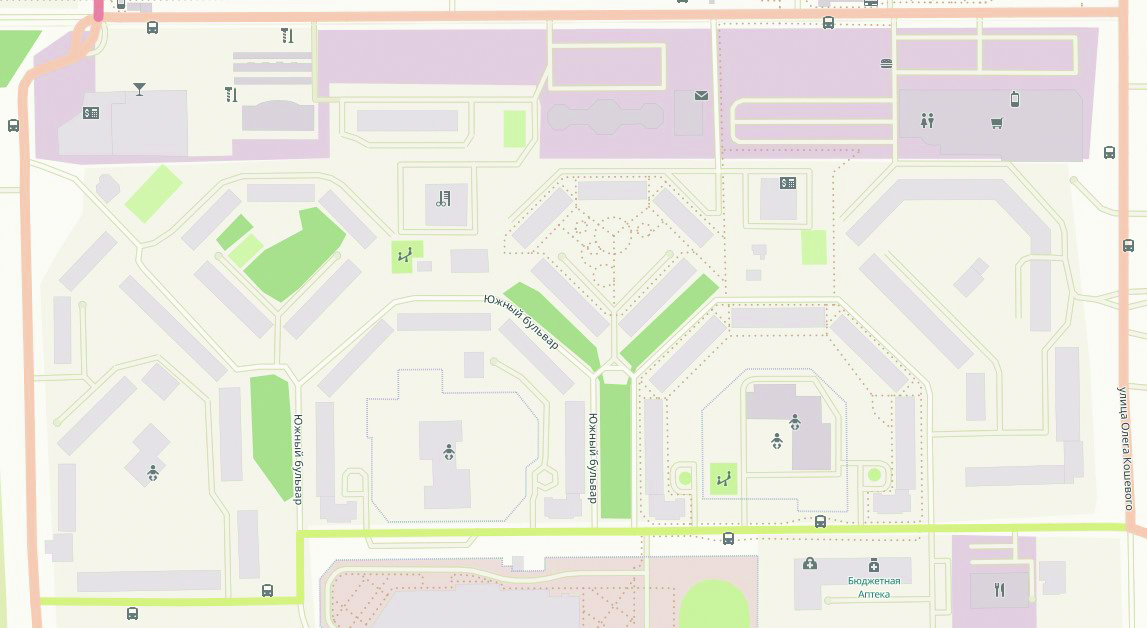Click the playground icon near the hairdresser

click(404, 257)
